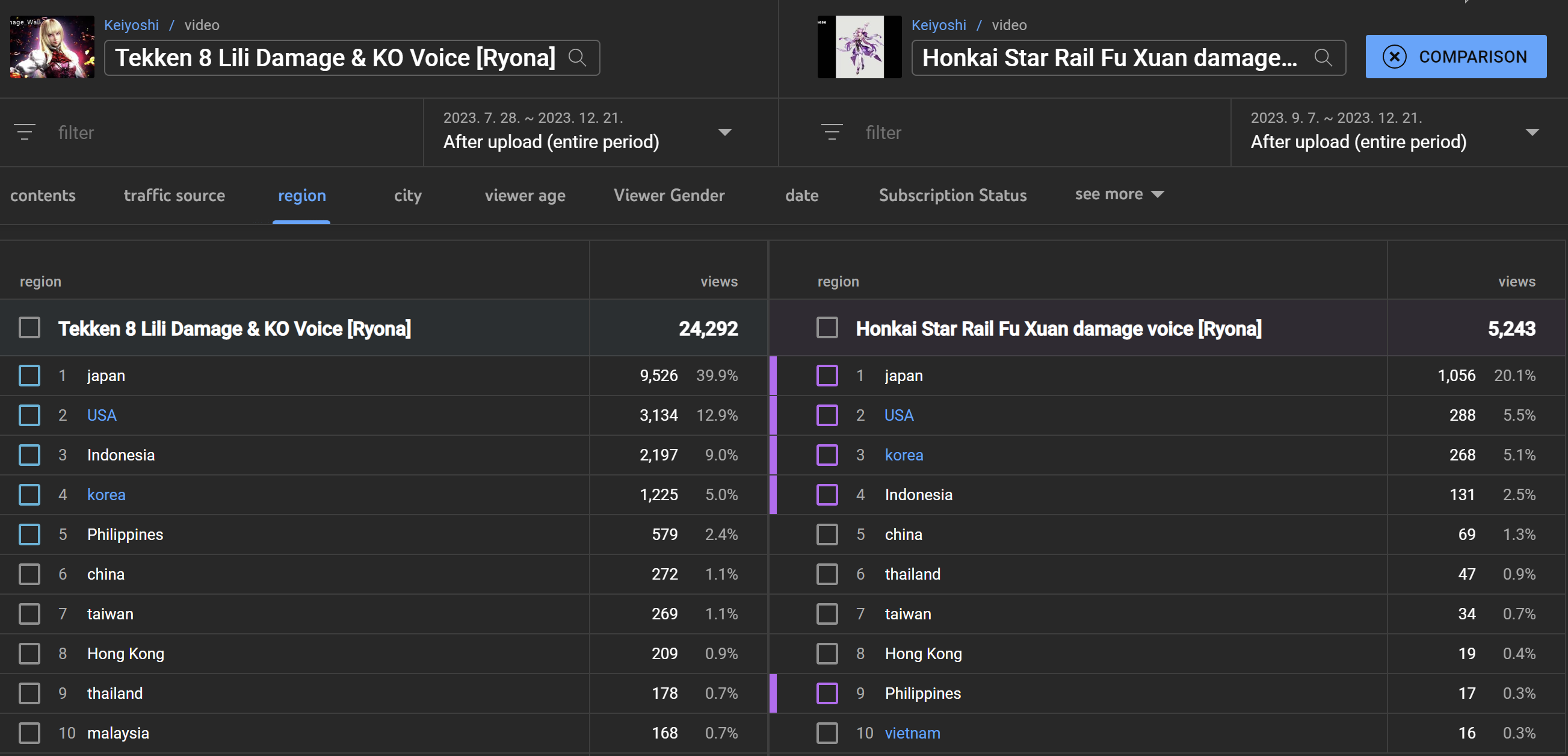
Task: Open the vietnam region link
Action: click(912, 733)
